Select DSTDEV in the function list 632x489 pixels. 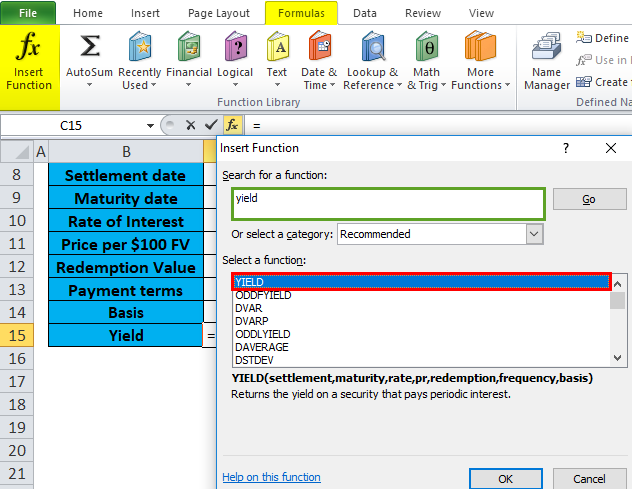[422, 360]
